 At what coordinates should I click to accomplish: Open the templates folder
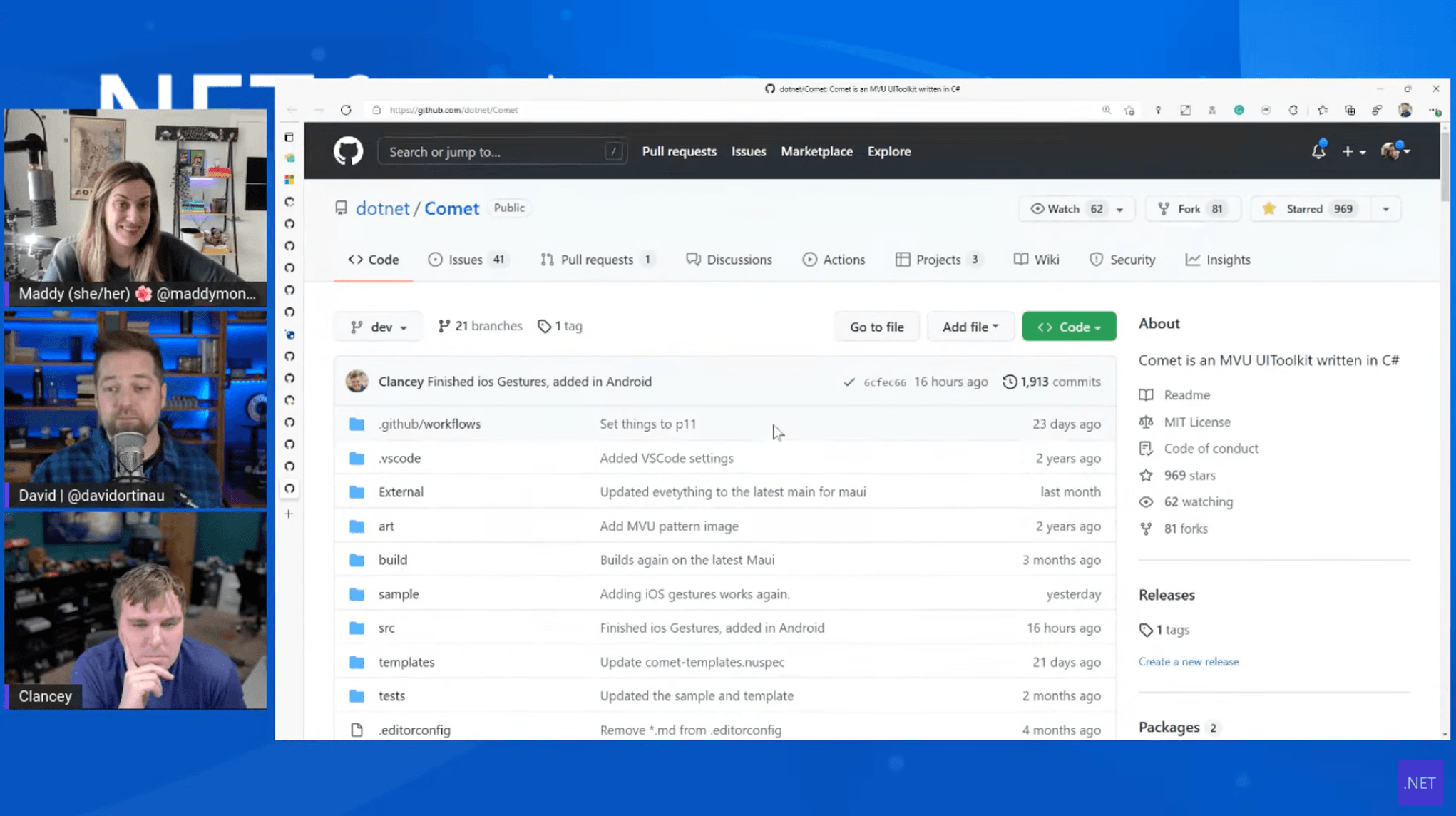pos(406,662)
